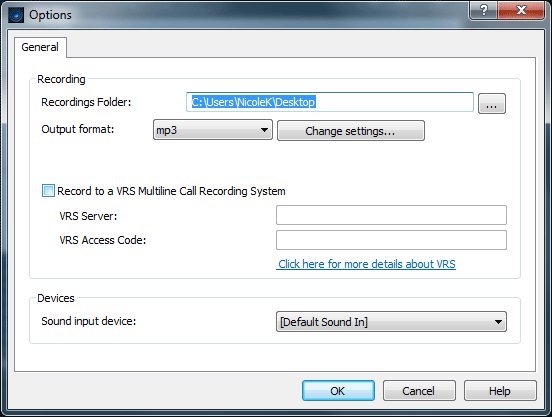The height and width of the screenshot is (417, 552).
Task: Click the Default Sound In dropdown arrow
Action: [x=498, y=322]
